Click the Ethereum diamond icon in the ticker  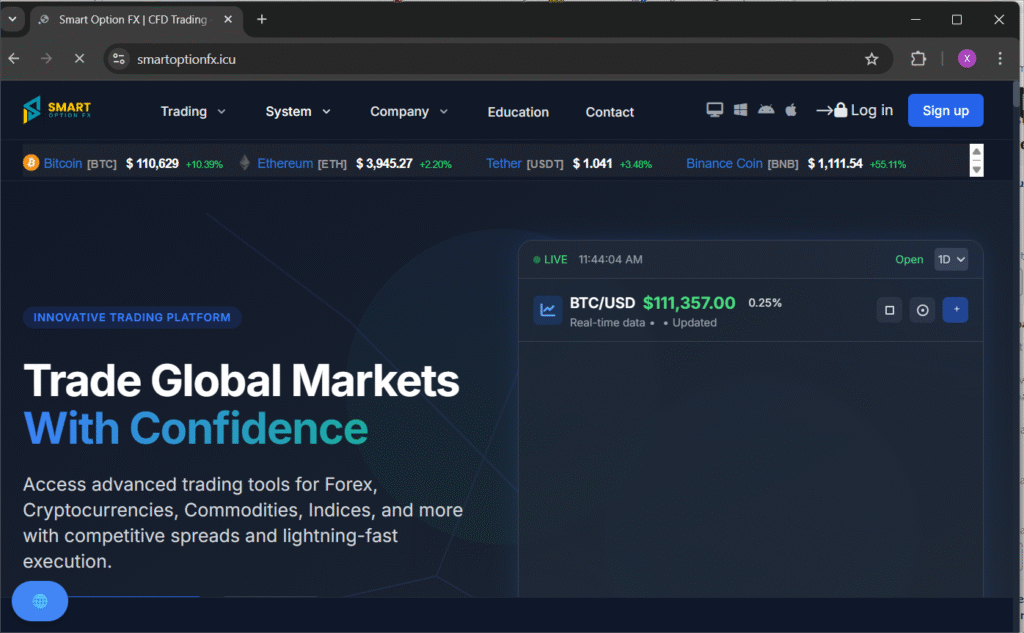tap(242, 163)
